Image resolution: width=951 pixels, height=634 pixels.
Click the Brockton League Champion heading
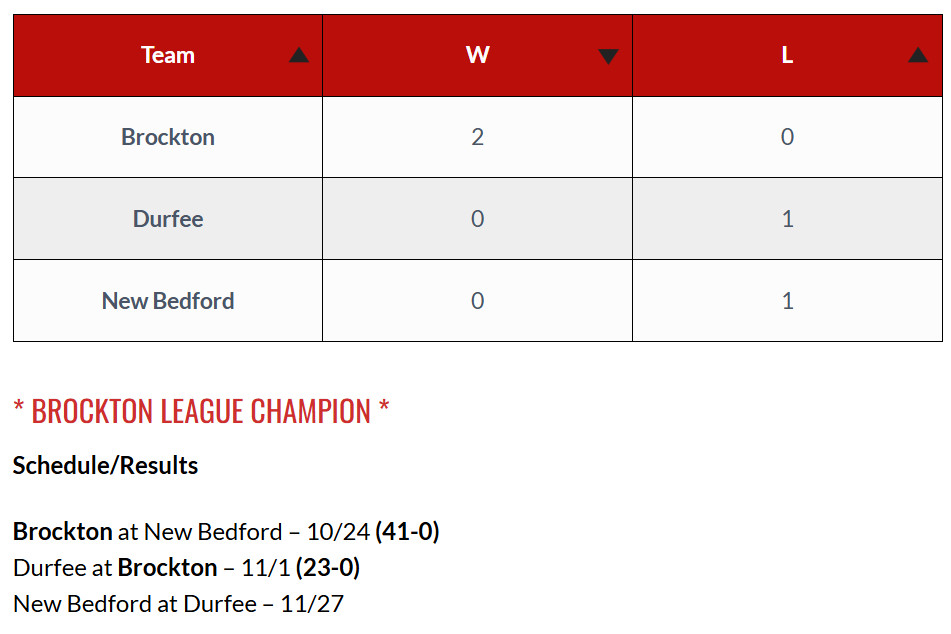pos(201,411)
